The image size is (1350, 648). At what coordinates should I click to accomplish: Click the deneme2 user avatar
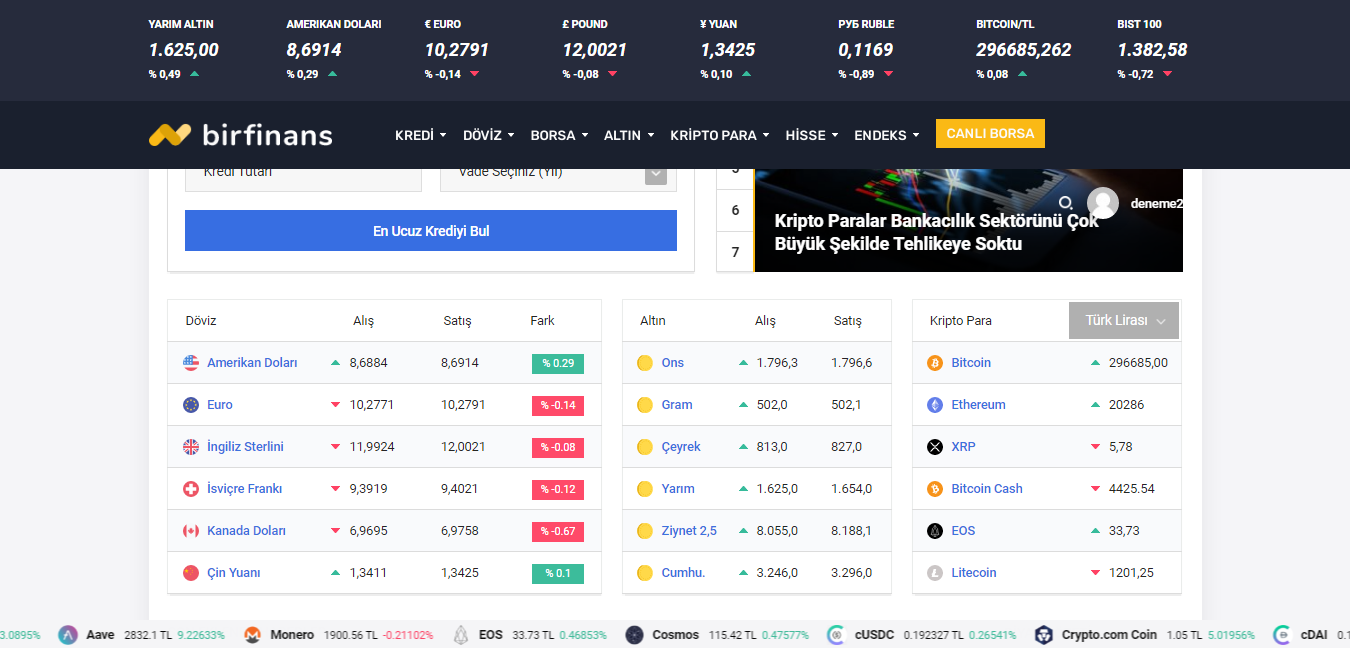coord(1103,203)
